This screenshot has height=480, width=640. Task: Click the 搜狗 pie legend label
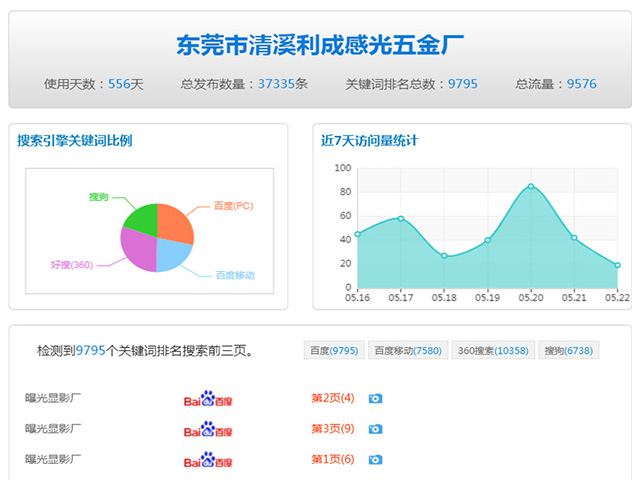click(99, 197)
